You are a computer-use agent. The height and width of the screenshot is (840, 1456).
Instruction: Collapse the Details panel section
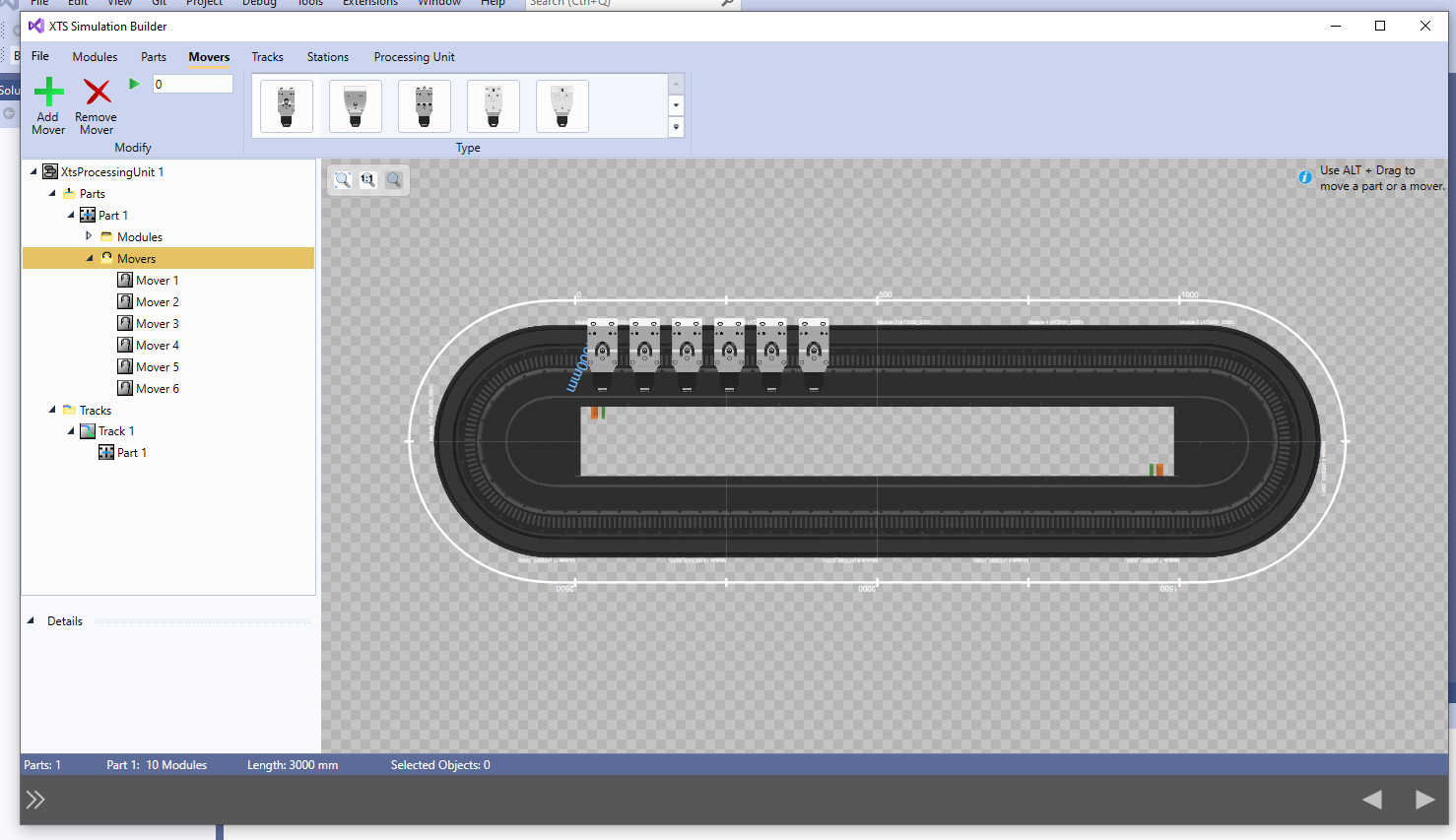pyautogui.click(x=31, y=620)
